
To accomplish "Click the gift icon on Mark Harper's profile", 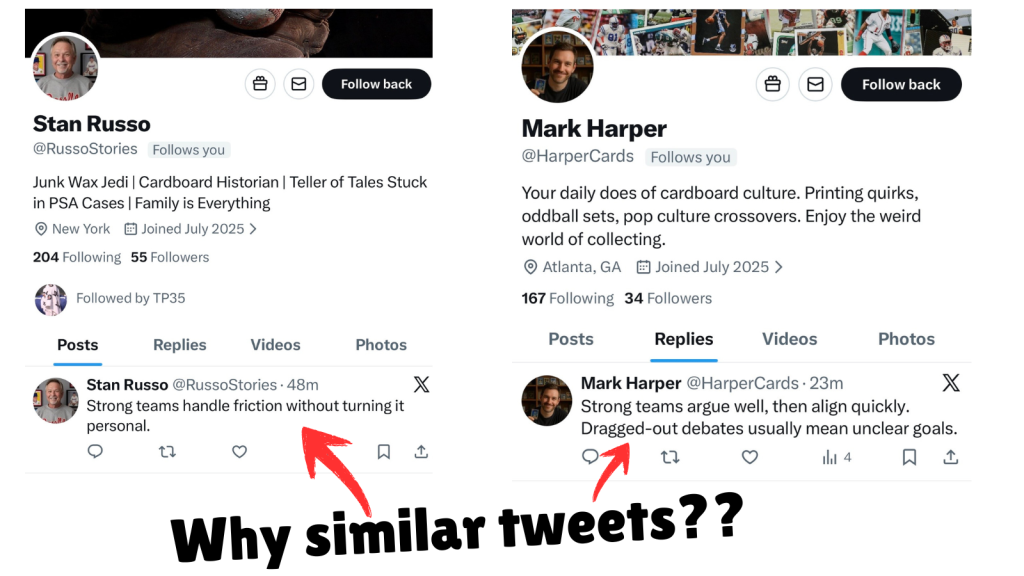I will pyautogui.click(x=772, y=84).
